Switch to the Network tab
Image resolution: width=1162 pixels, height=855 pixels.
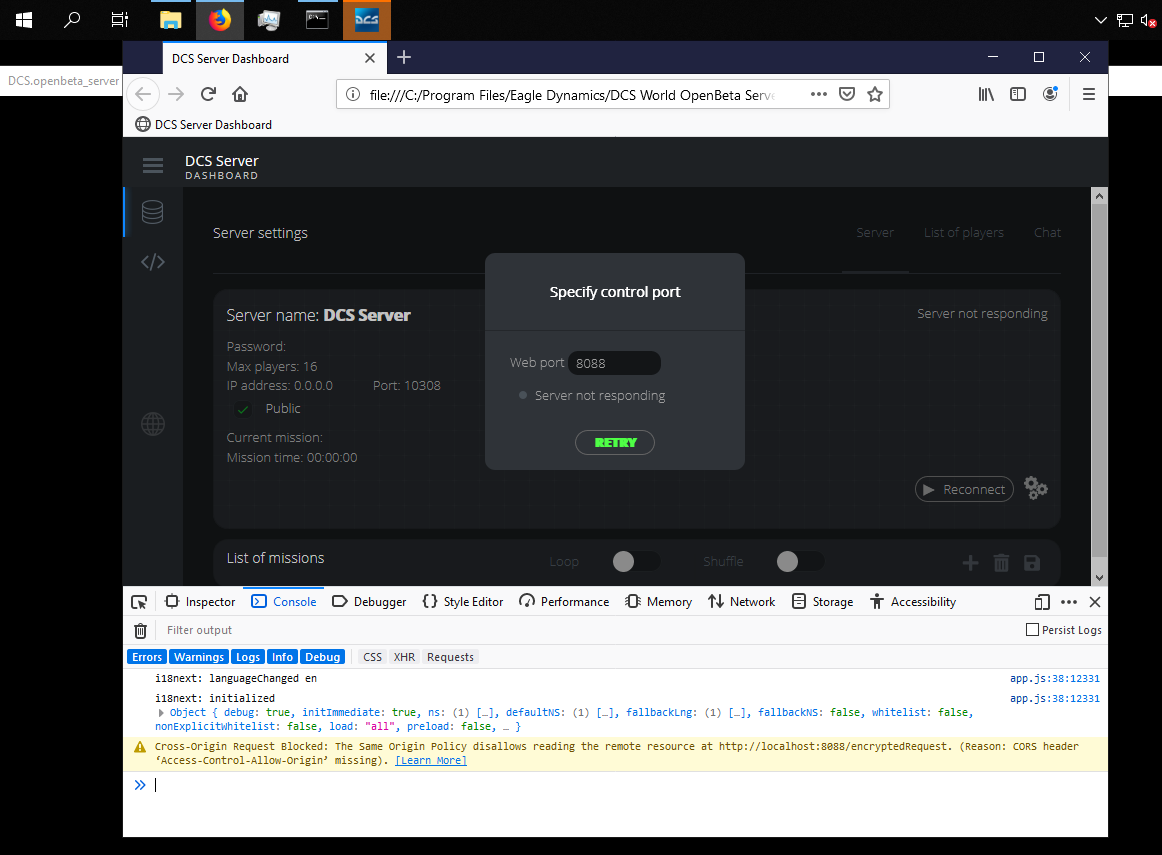tap(742, 602)
